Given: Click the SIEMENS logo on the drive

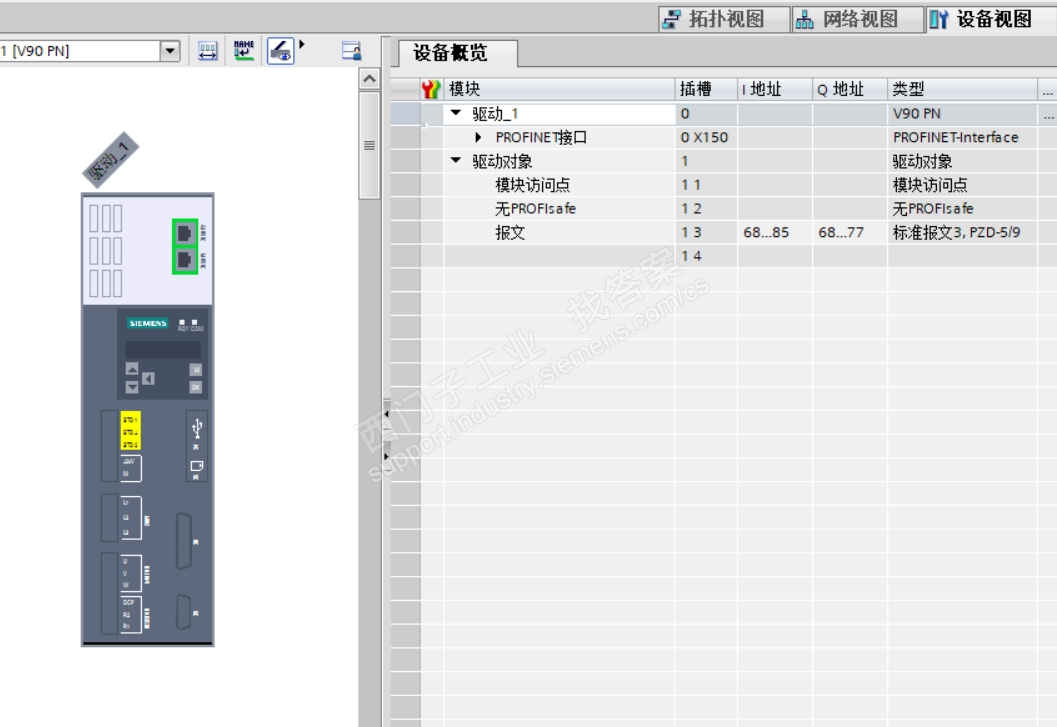Looking at the screenshot, I should click(148, 323).
